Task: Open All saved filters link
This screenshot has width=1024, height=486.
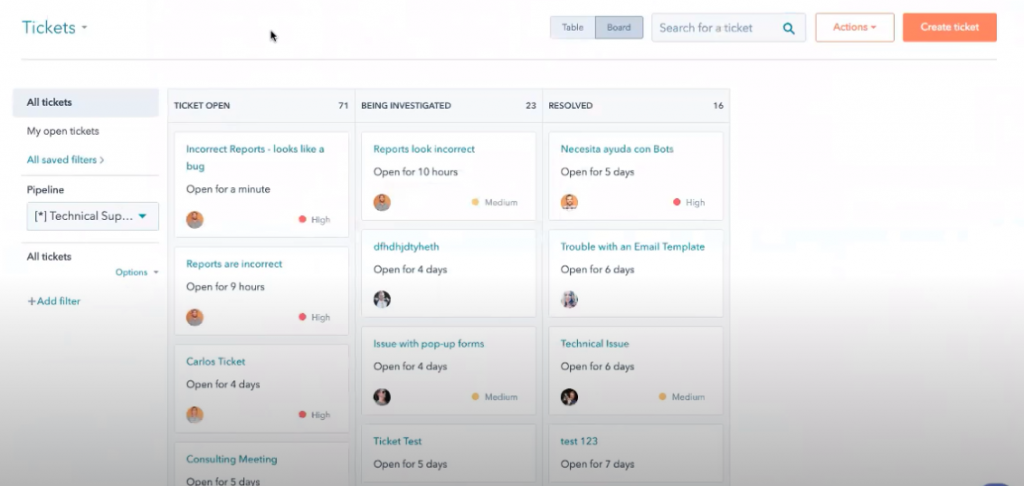Action: point(65,159)
